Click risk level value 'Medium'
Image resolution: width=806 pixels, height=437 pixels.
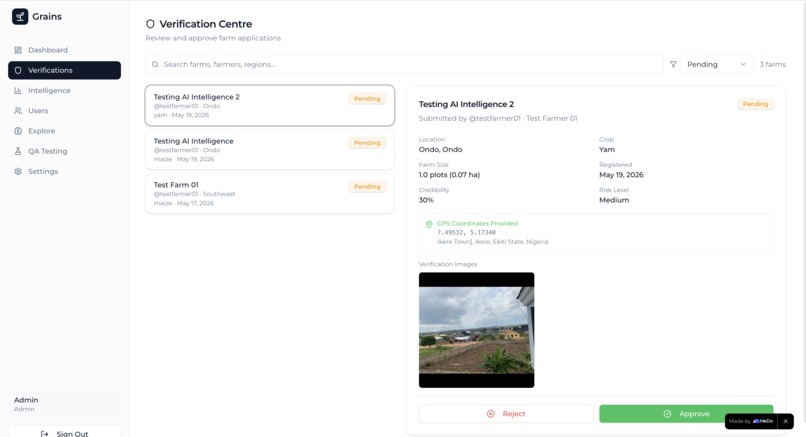(614, 200)
